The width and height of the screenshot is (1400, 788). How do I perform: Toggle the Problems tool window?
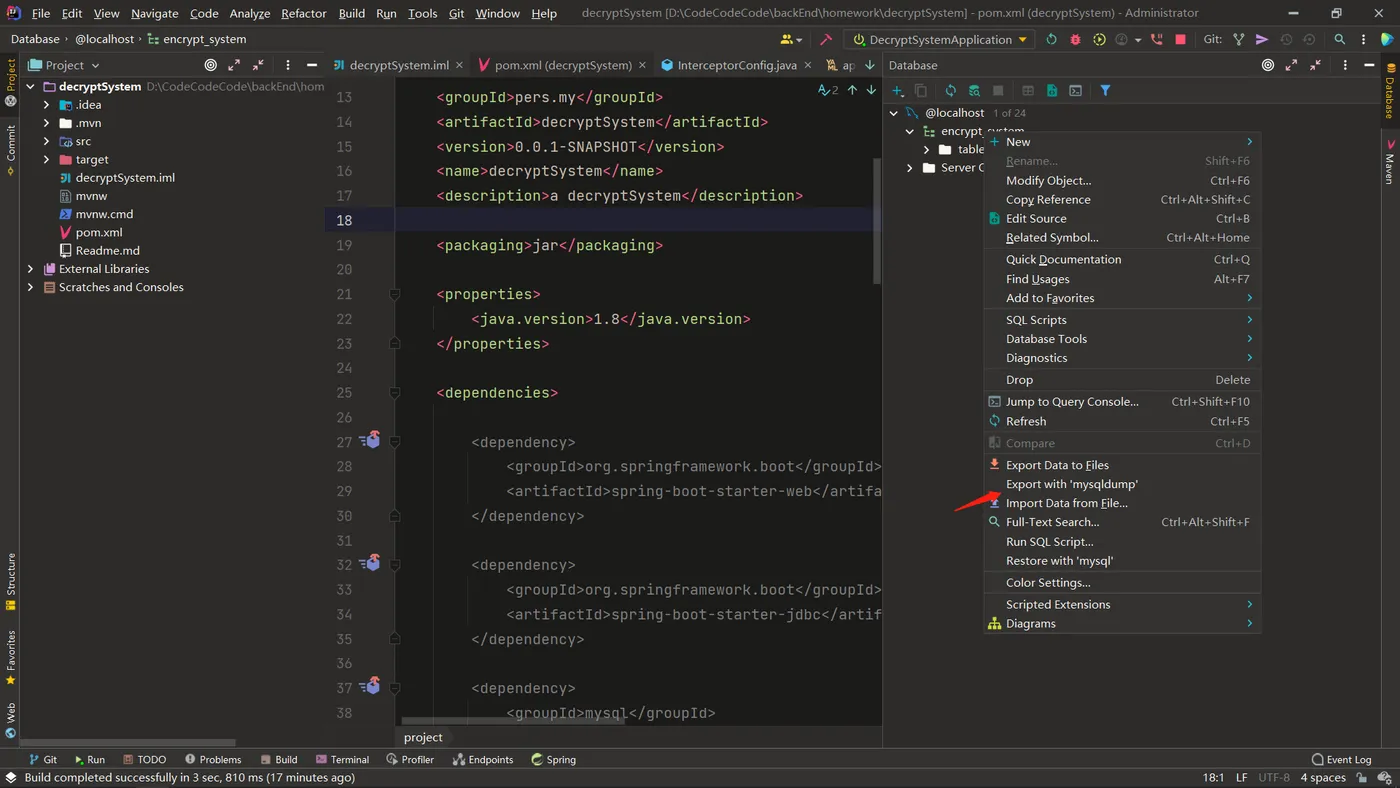tap(213, 759)
